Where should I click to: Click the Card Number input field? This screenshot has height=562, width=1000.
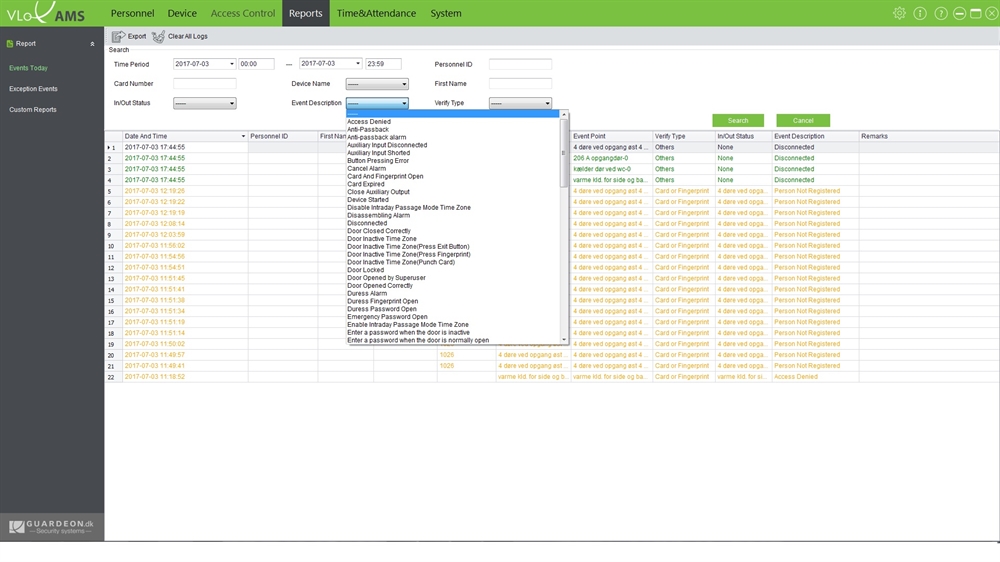[205, 84]
